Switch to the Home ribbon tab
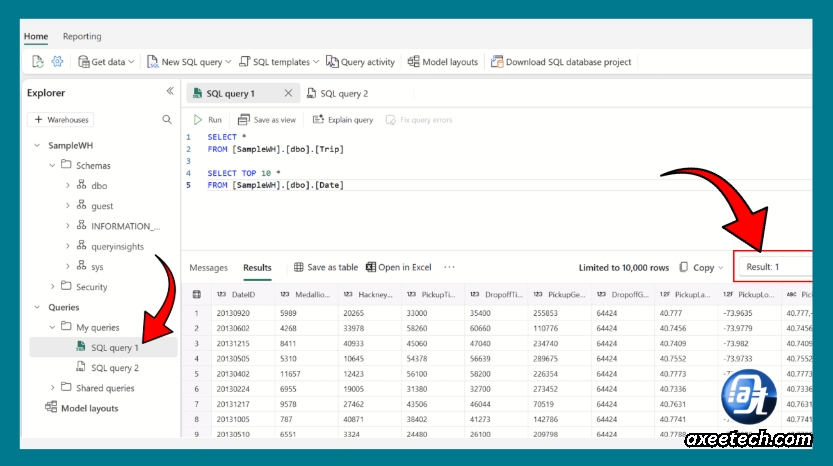 [x=36, y=36]
